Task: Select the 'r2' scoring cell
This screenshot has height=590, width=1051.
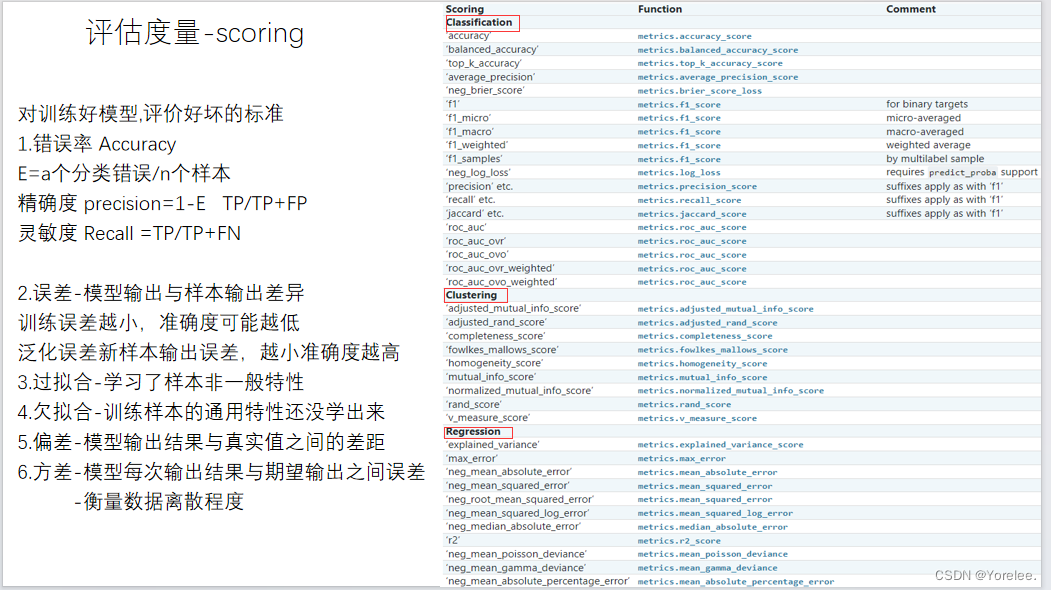Action: (x=454, y=540)
